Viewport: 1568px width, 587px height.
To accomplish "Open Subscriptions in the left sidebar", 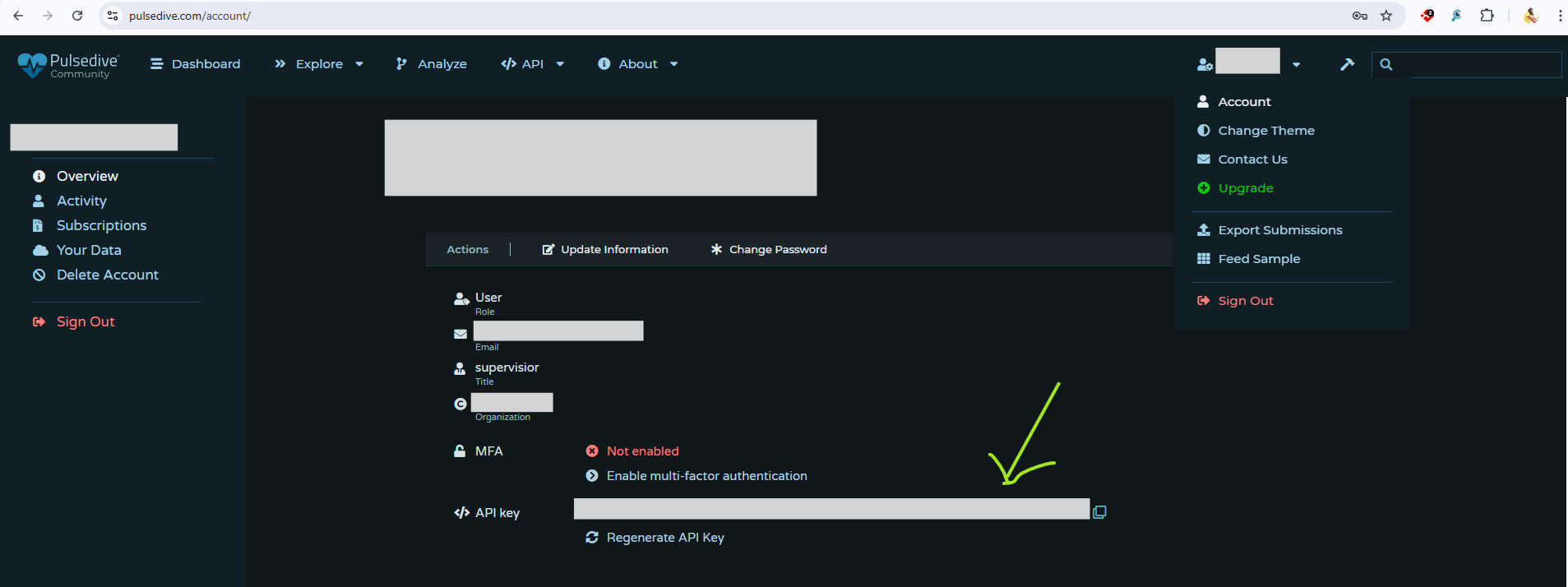I will pos(101,225).
